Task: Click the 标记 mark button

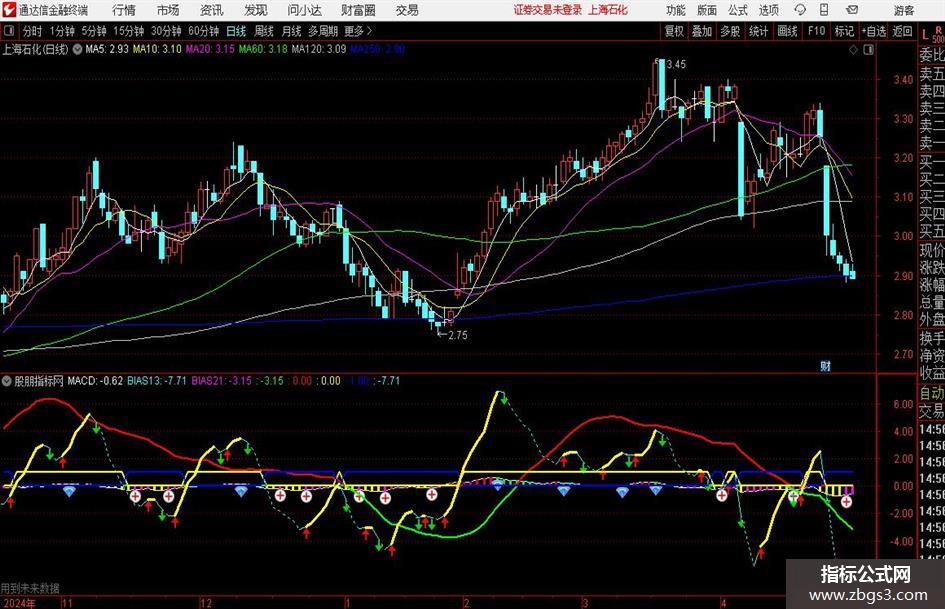Action: [844, 31]
